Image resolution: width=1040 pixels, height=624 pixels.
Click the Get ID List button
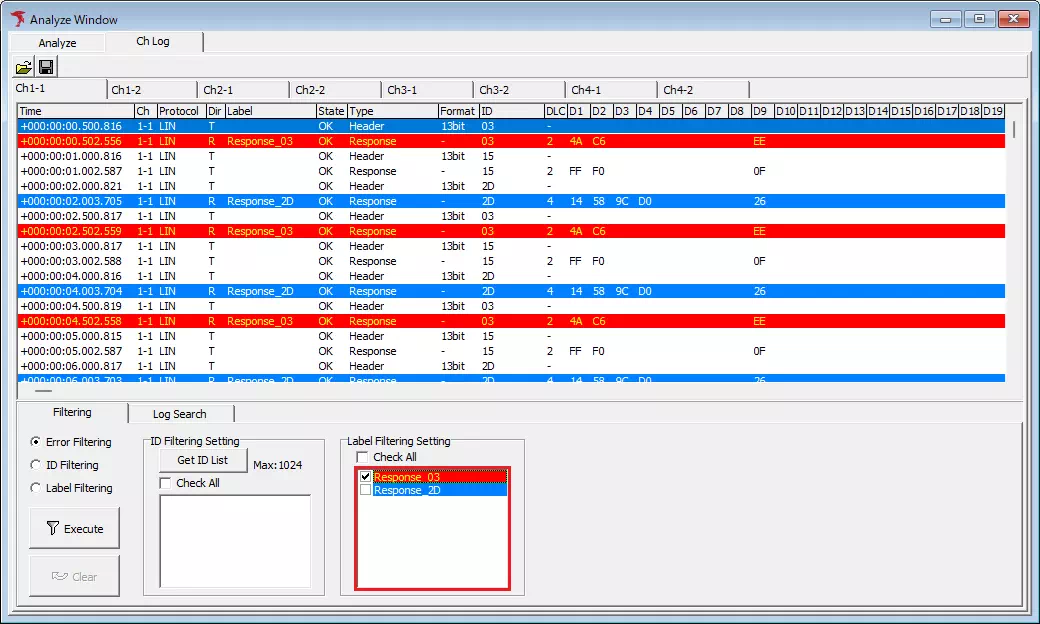click(202, 460)
